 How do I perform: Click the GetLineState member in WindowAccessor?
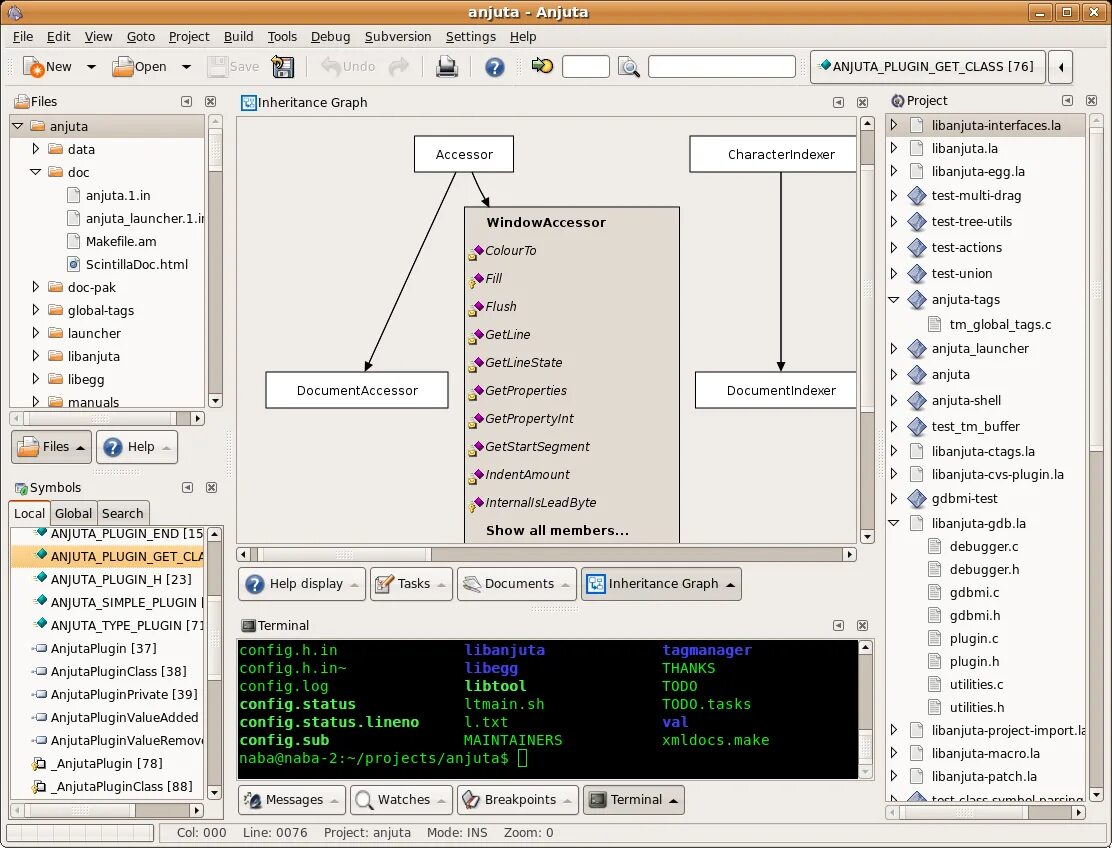point(523,362)
